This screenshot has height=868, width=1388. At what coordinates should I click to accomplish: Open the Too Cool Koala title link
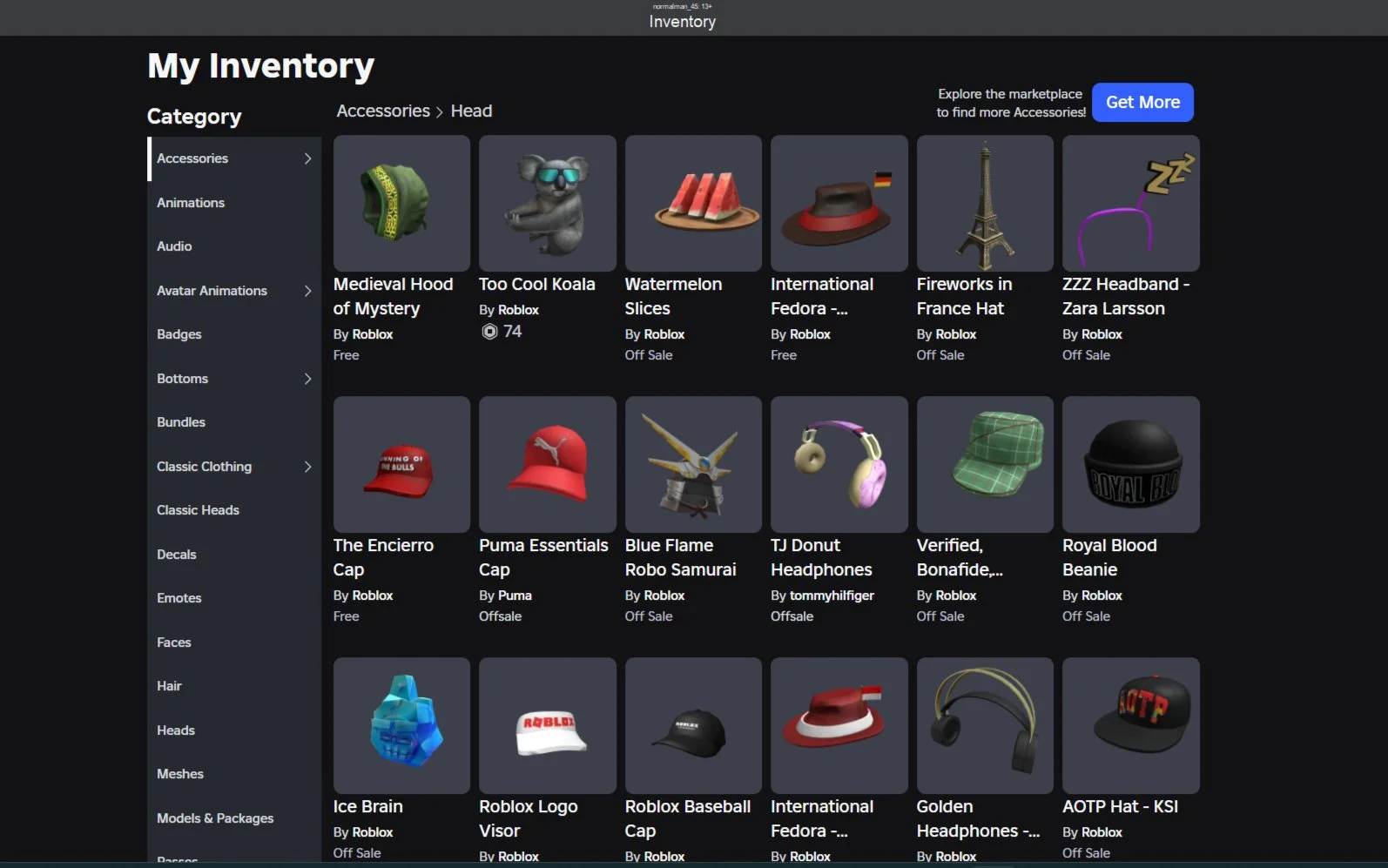point(537,285)
